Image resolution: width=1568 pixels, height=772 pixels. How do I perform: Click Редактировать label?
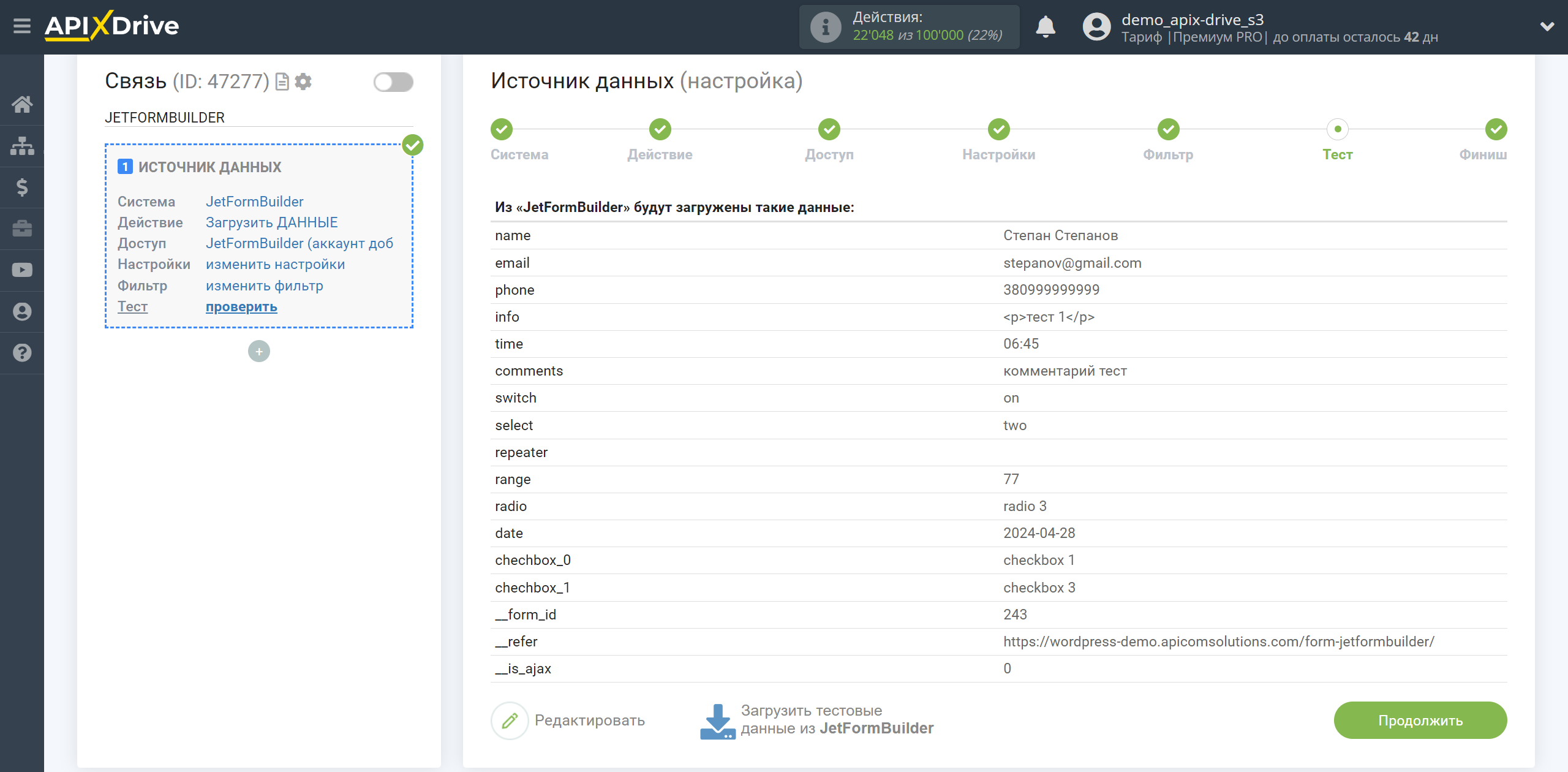589,721
